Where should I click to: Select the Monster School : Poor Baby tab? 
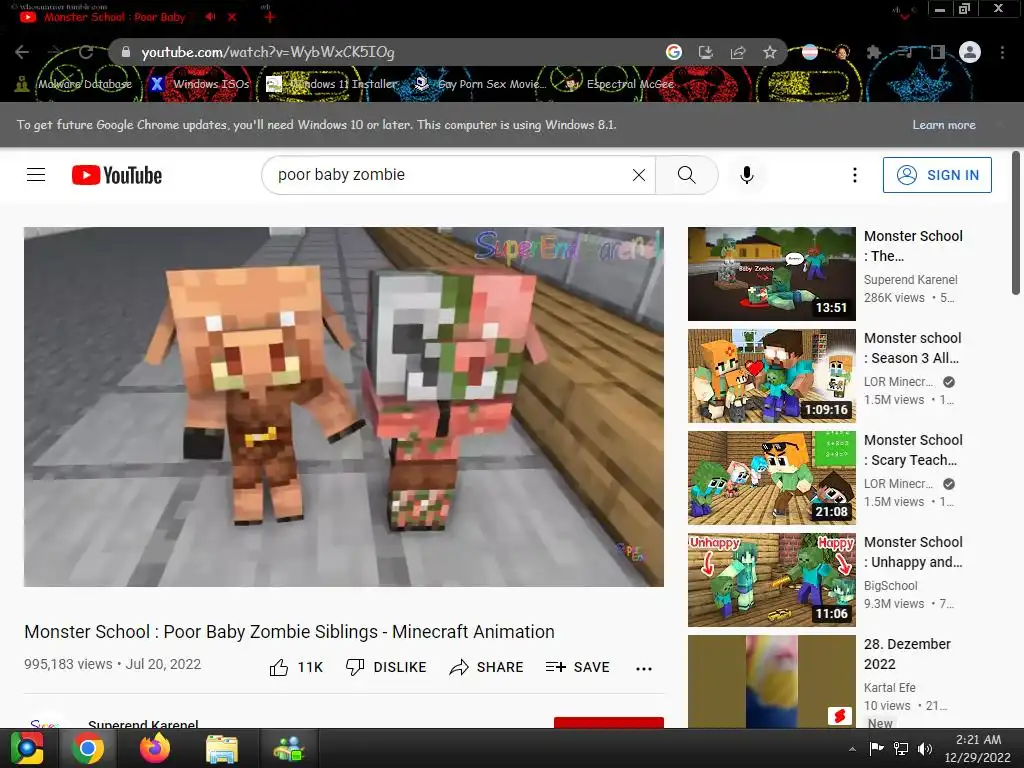114,17
